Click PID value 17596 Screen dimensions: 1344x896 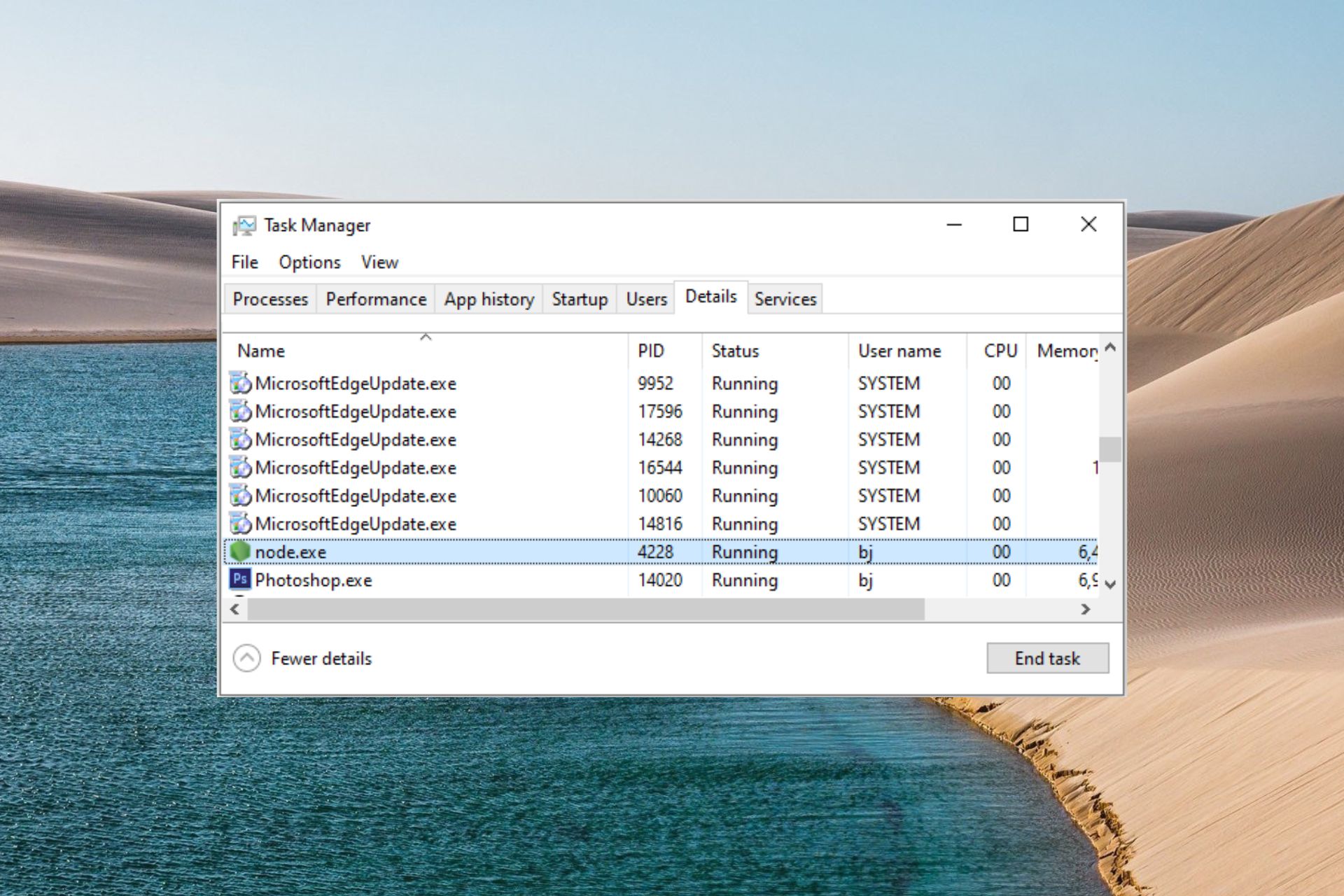[659, 412]
